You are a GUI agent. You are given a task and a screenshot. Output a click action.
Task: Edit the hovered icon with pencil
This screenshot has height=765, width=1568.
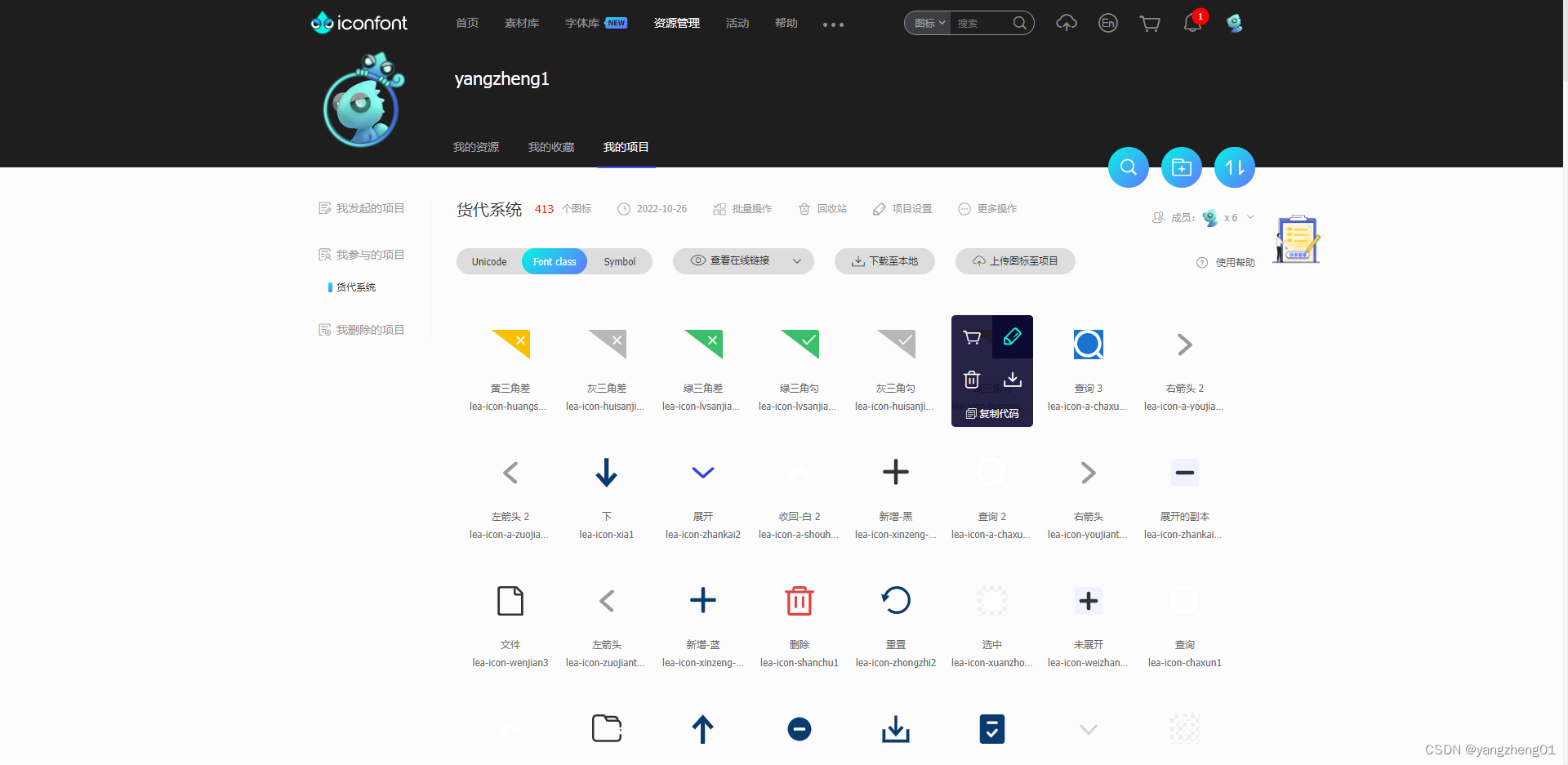[x=1013, y=336]
